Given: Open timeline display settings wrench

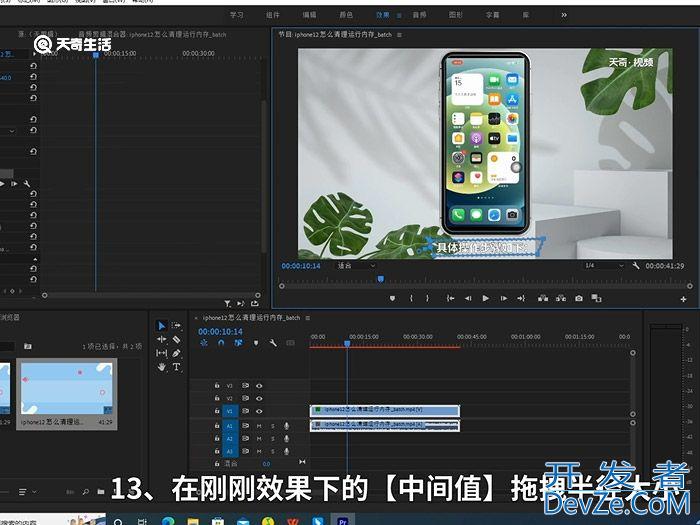Looking at the screenshot, I should click(273, 343).
